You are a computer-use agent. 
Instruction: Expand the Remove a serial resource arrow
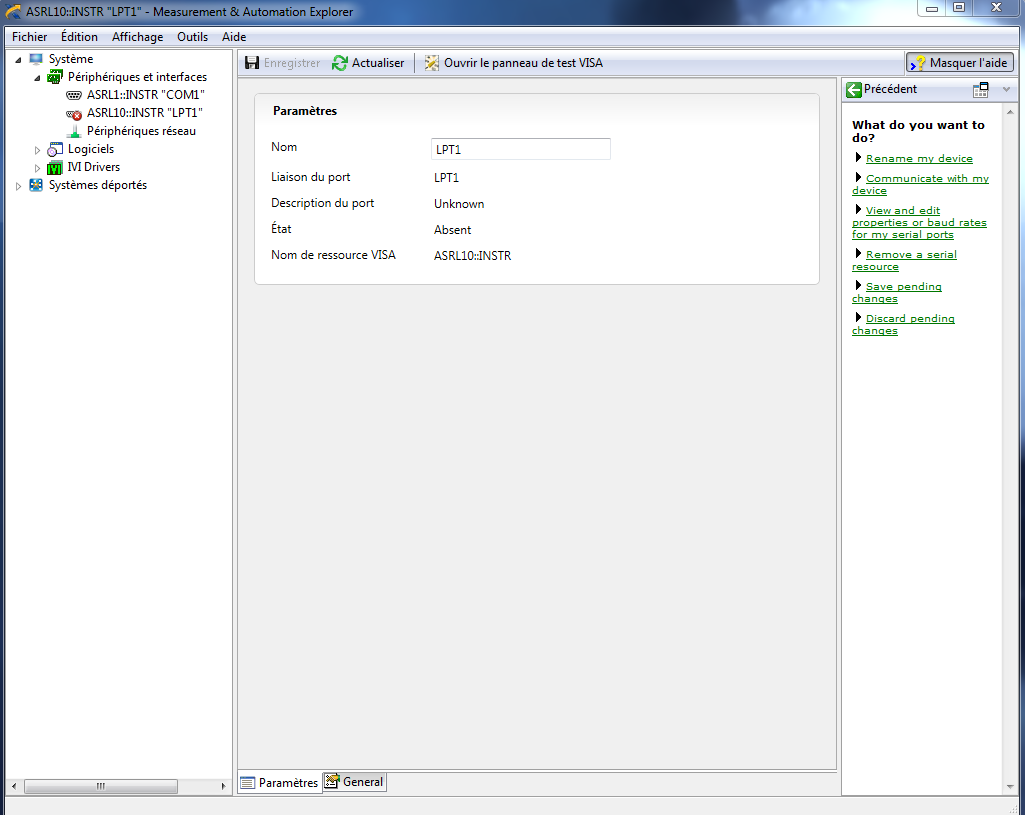858,254
